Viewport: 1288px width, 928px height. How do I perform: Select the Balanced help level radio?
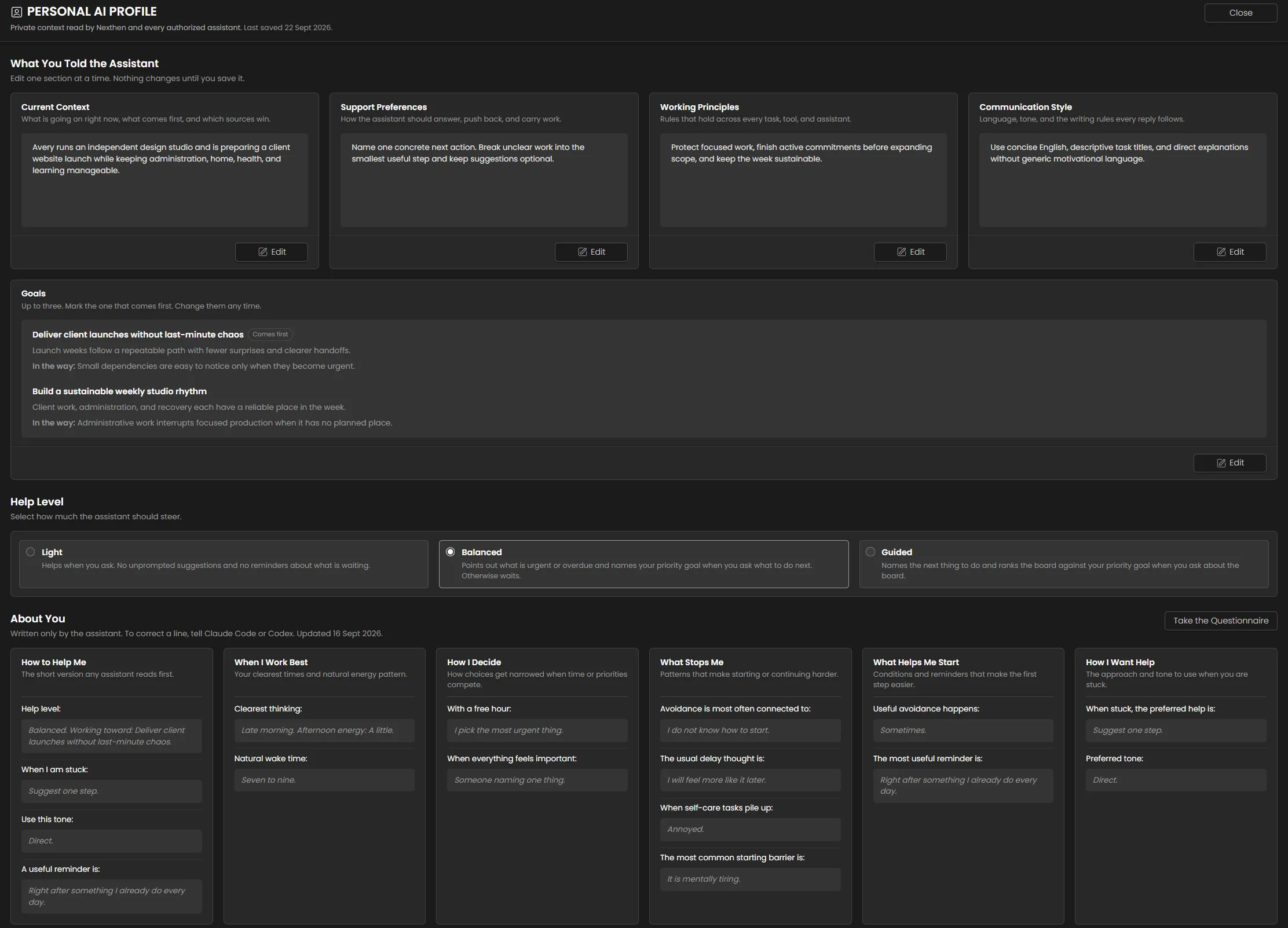click(x=450, y=552)
